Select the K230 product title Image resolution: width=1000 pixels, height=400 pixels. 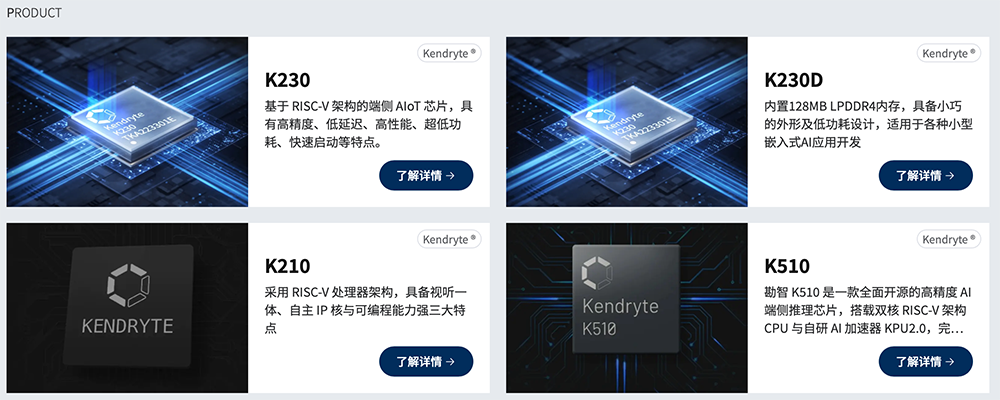(x=287, y=80)
